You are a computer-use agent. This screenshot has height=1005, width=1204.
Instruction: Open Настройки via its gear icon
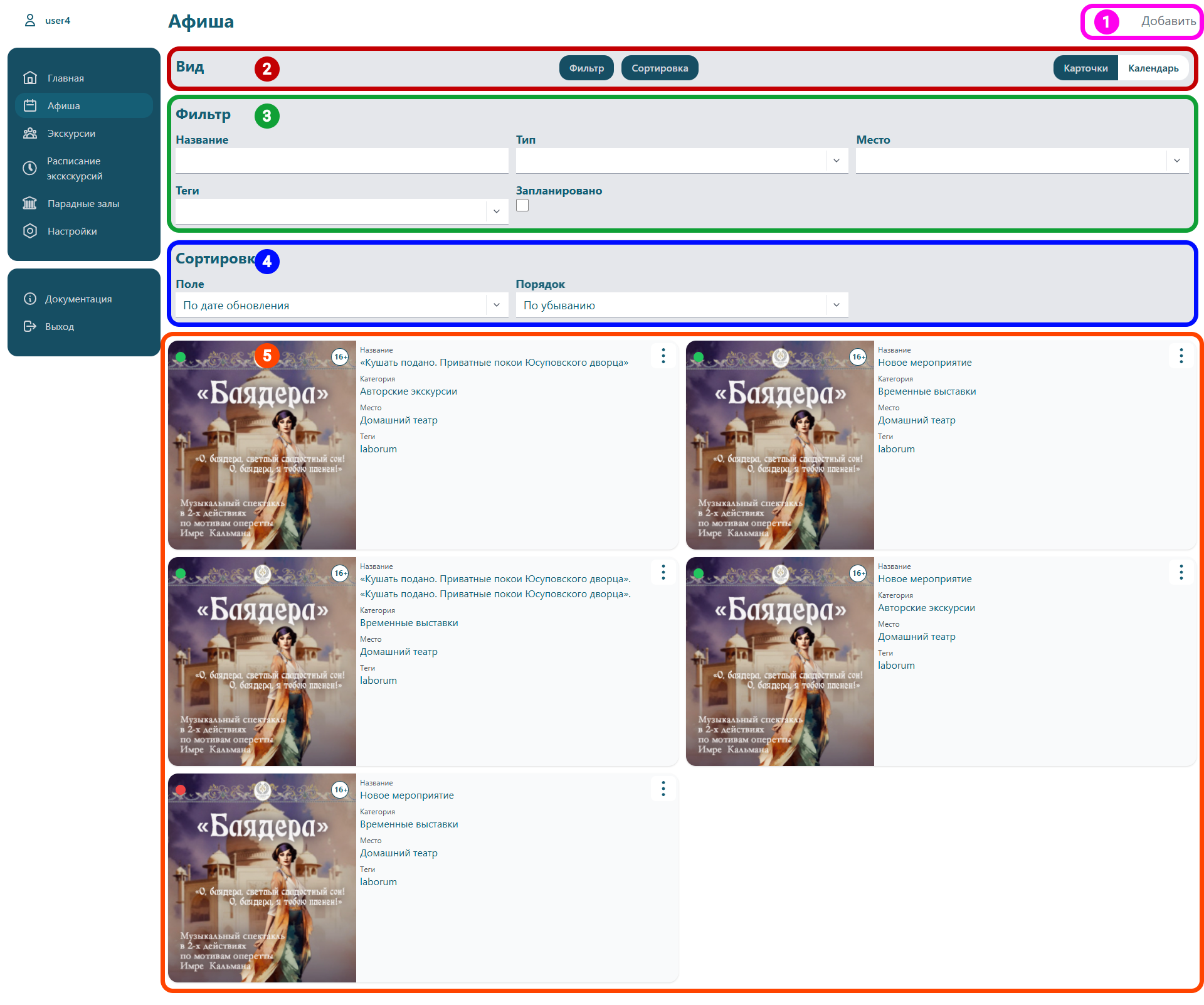coord(29,231)
